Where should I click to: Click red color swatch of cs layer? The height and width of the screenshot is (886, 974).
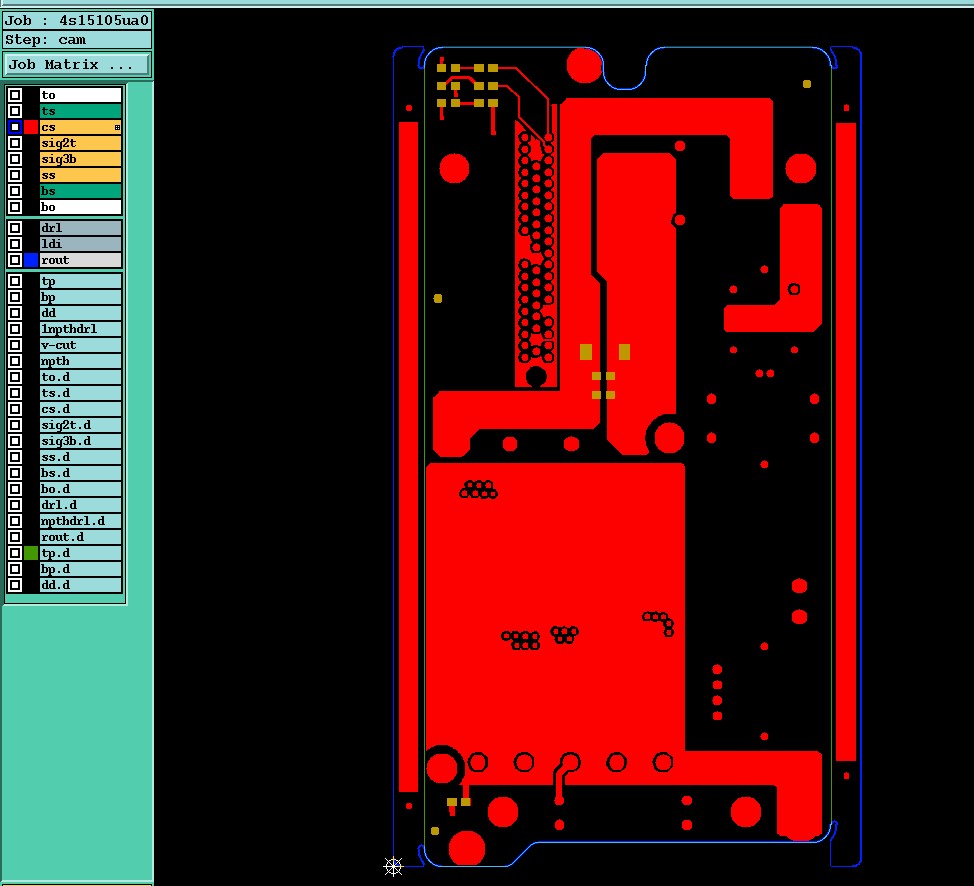coord(31,127)
